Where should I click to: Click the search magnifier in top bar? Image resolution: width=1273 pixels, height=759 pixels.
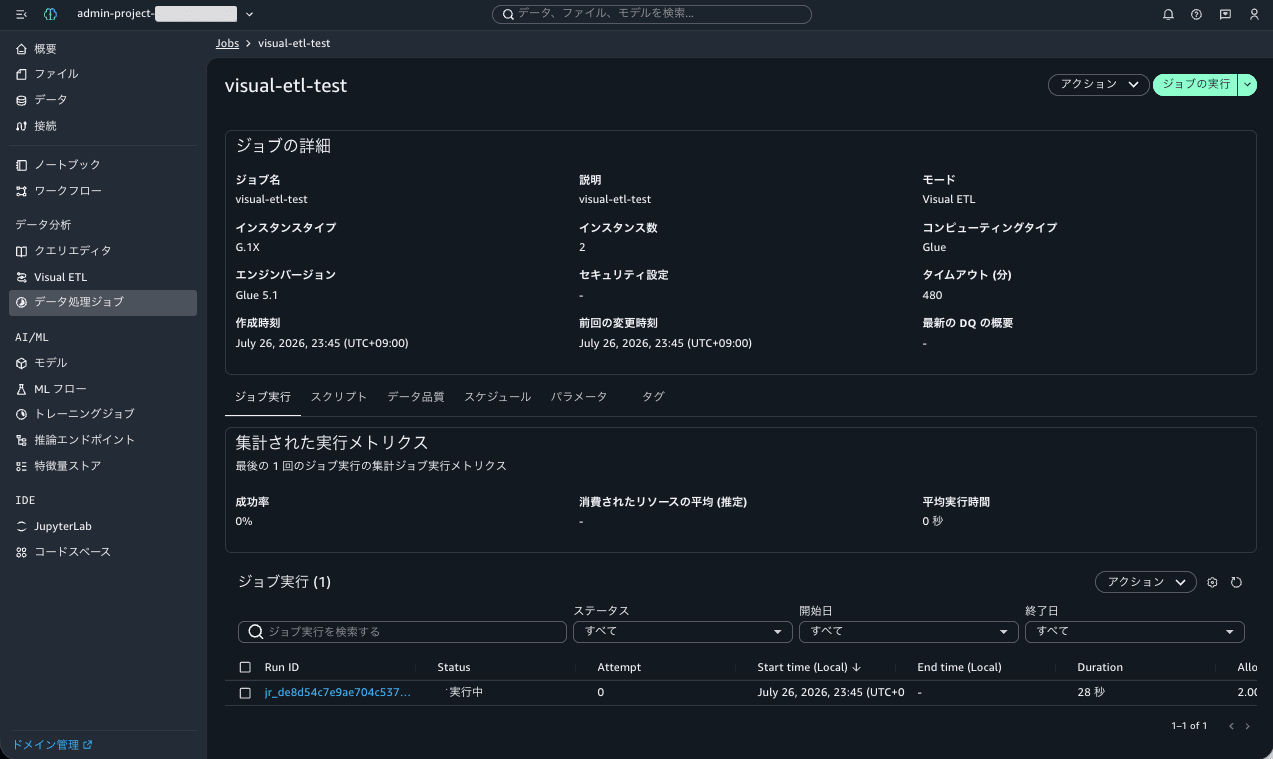pyautogui.click(x=508, y=15)
